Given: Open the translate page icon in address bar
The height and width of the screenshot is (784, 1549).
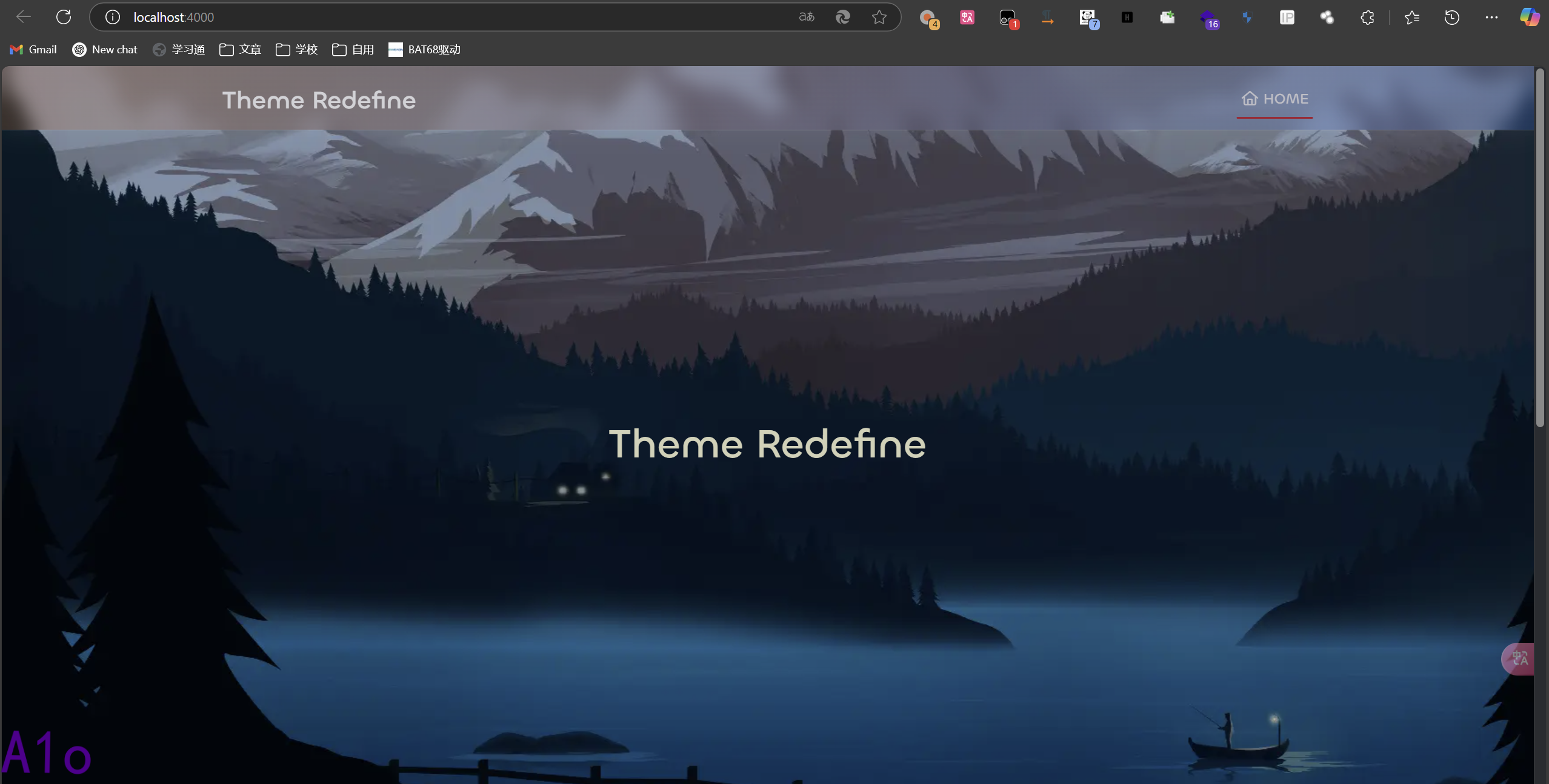Looking at the screenshot, I should [806, 17].
